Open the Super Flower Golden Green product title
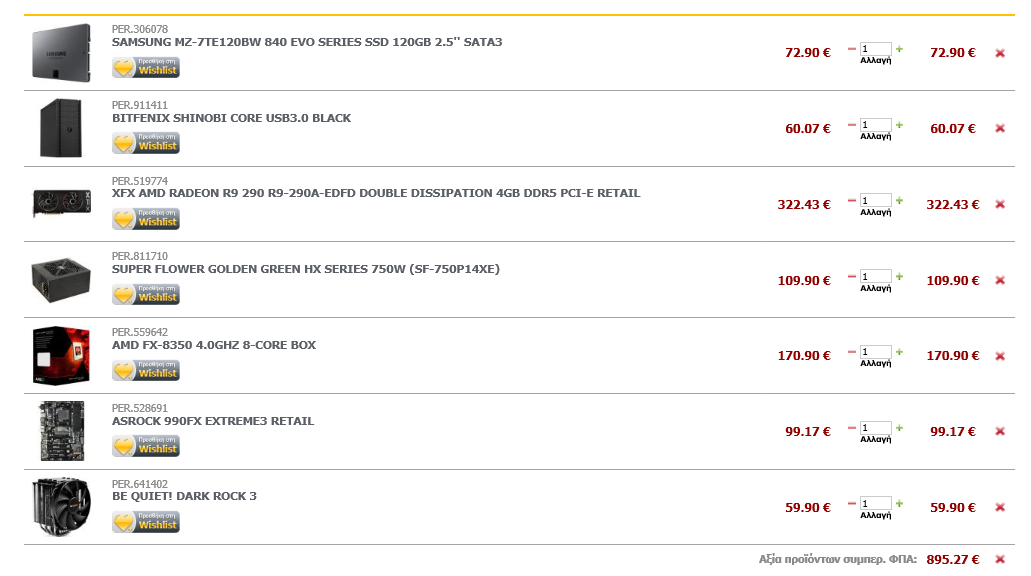Screen dimensions: 1031x576 click(306, 269)
